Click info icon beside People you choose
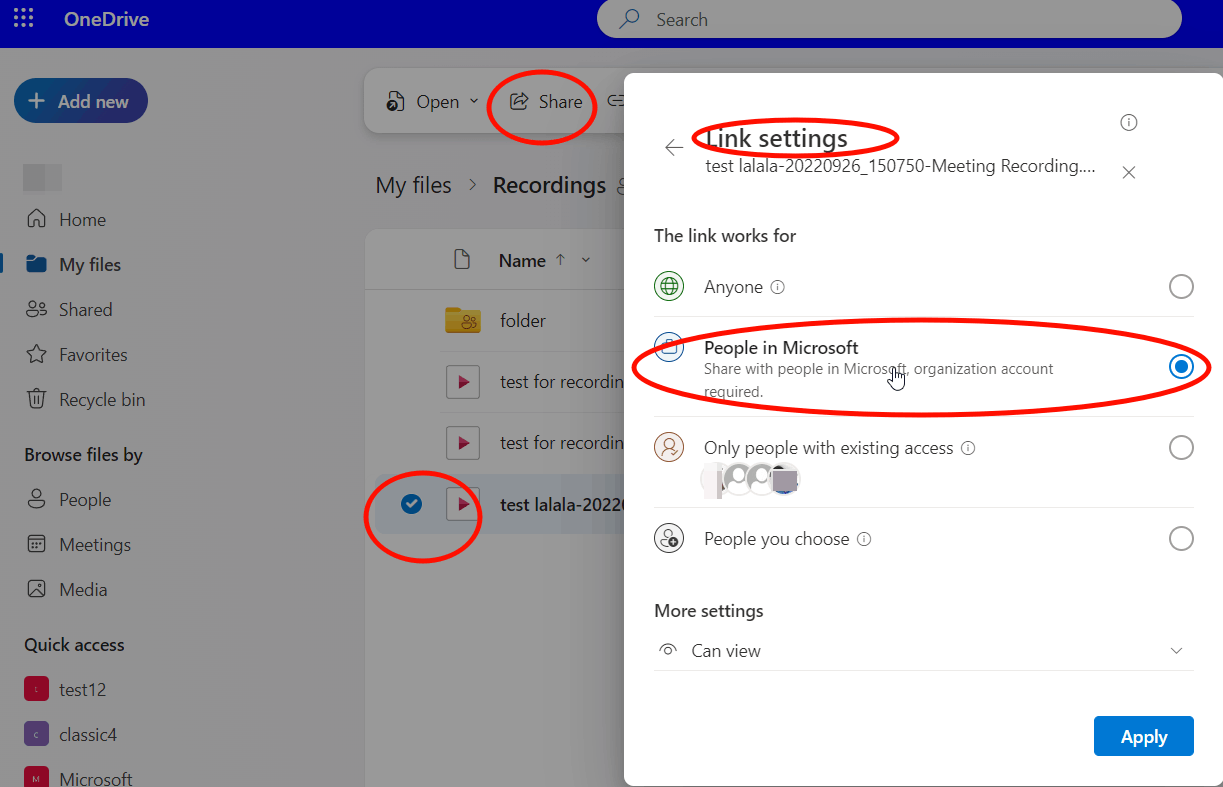 864,539
